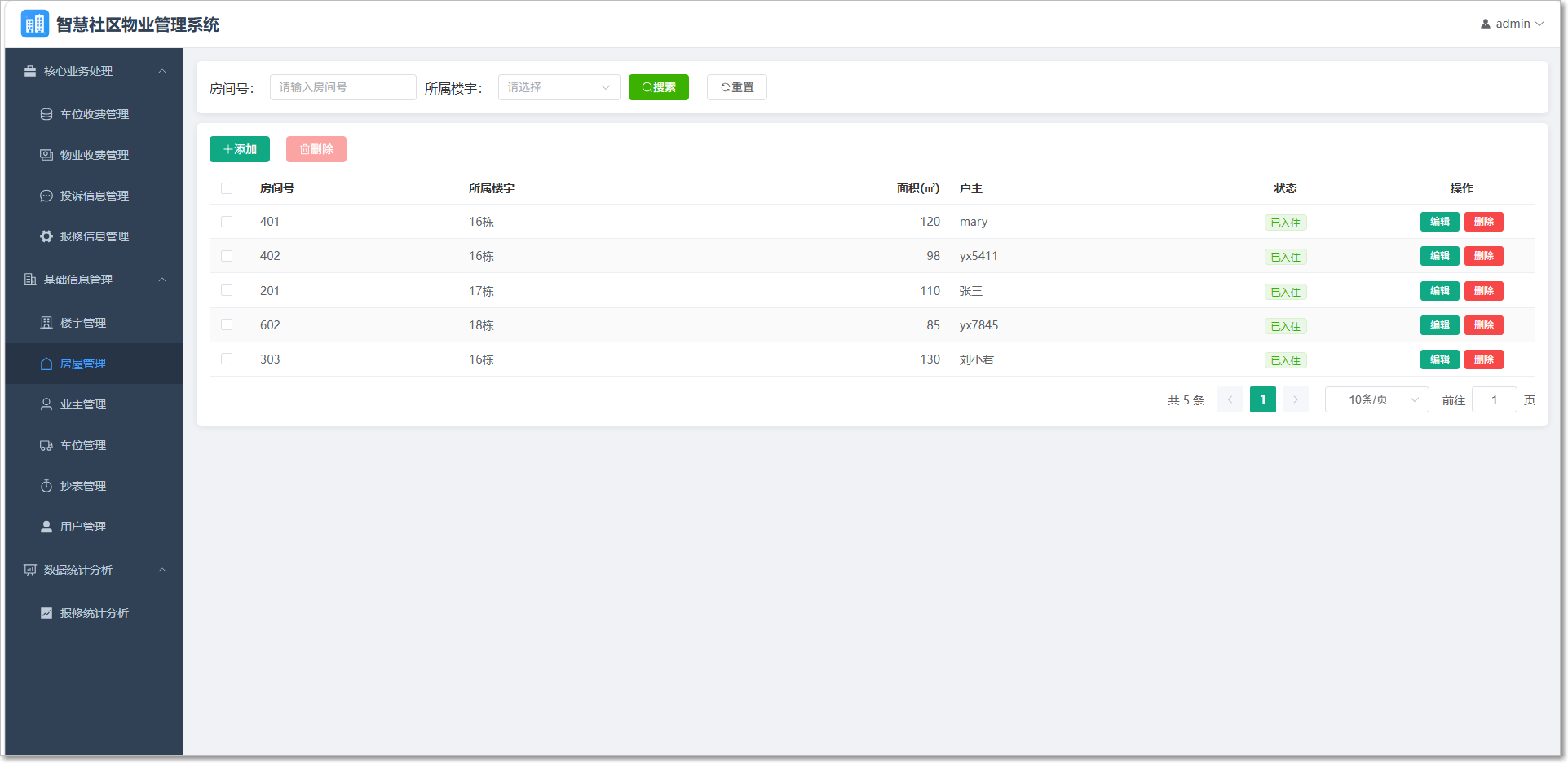Check the box for room 602
The width and height of the screenshot is (1568, 763).
tap(227, 324)
